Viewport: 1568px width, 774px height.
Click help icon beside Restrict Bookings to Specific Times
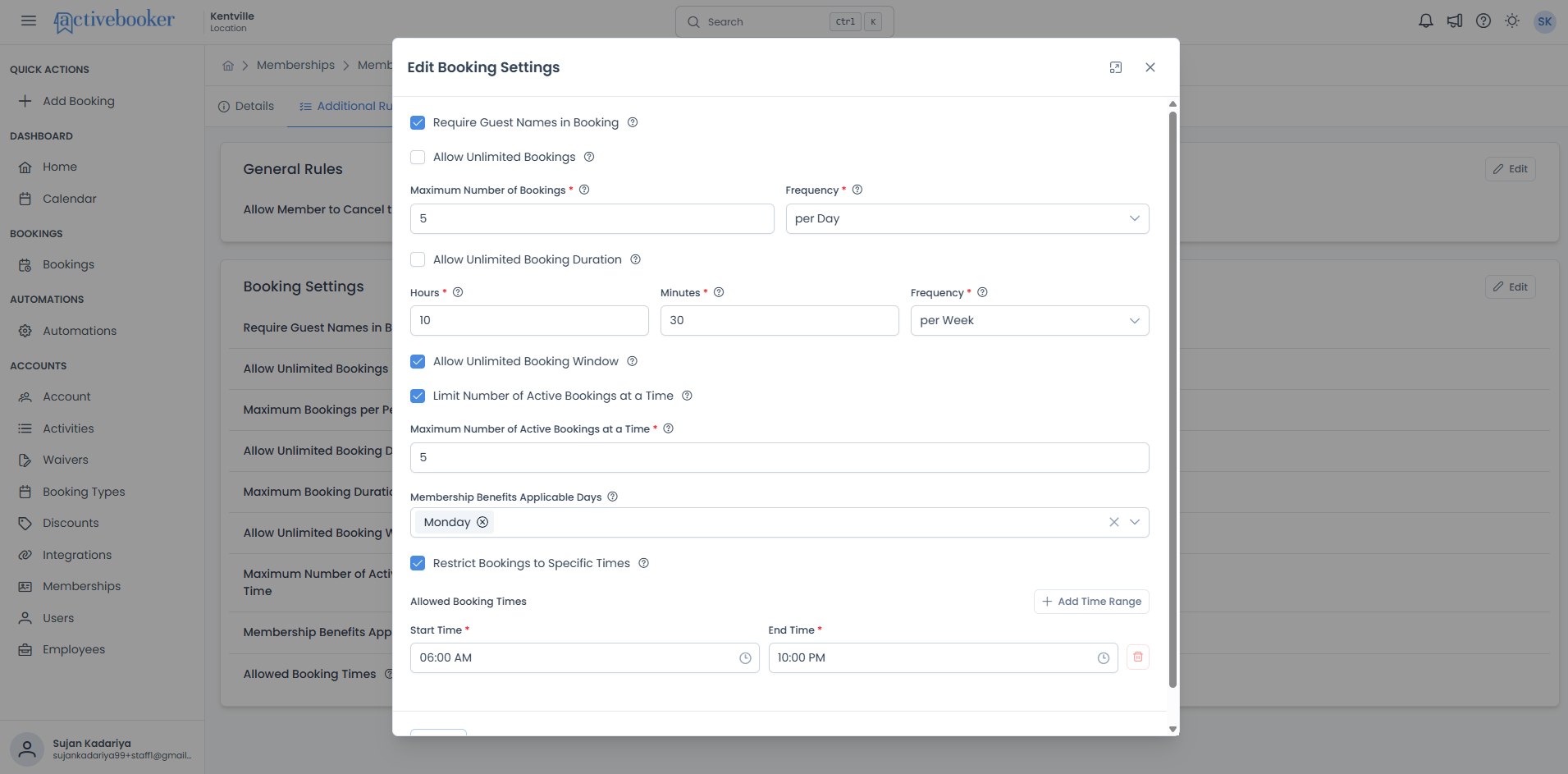pos(644,563)
